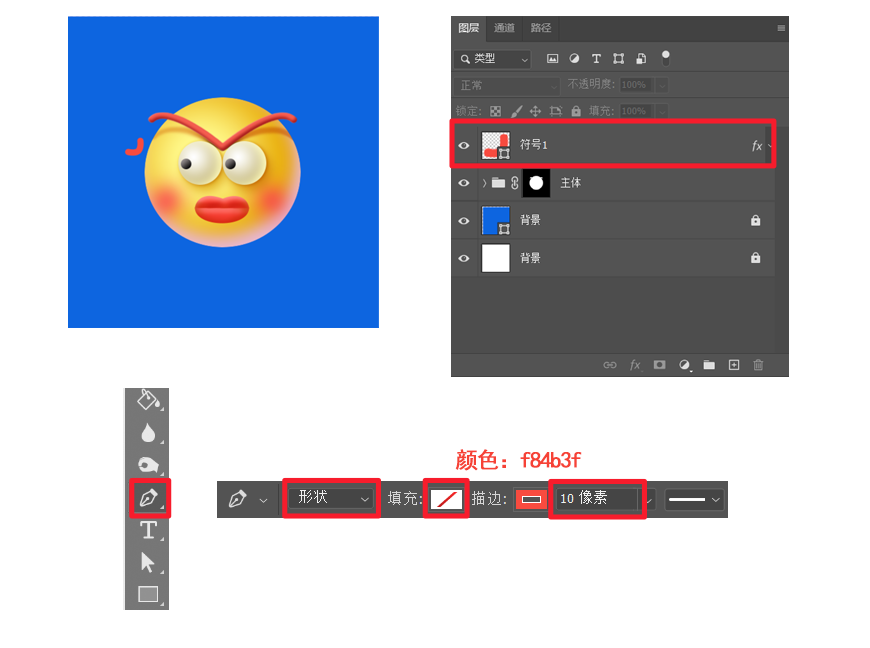Delete selected layer via trash icon
This screenshot has width=870, height=648.
tap(757, 366)
